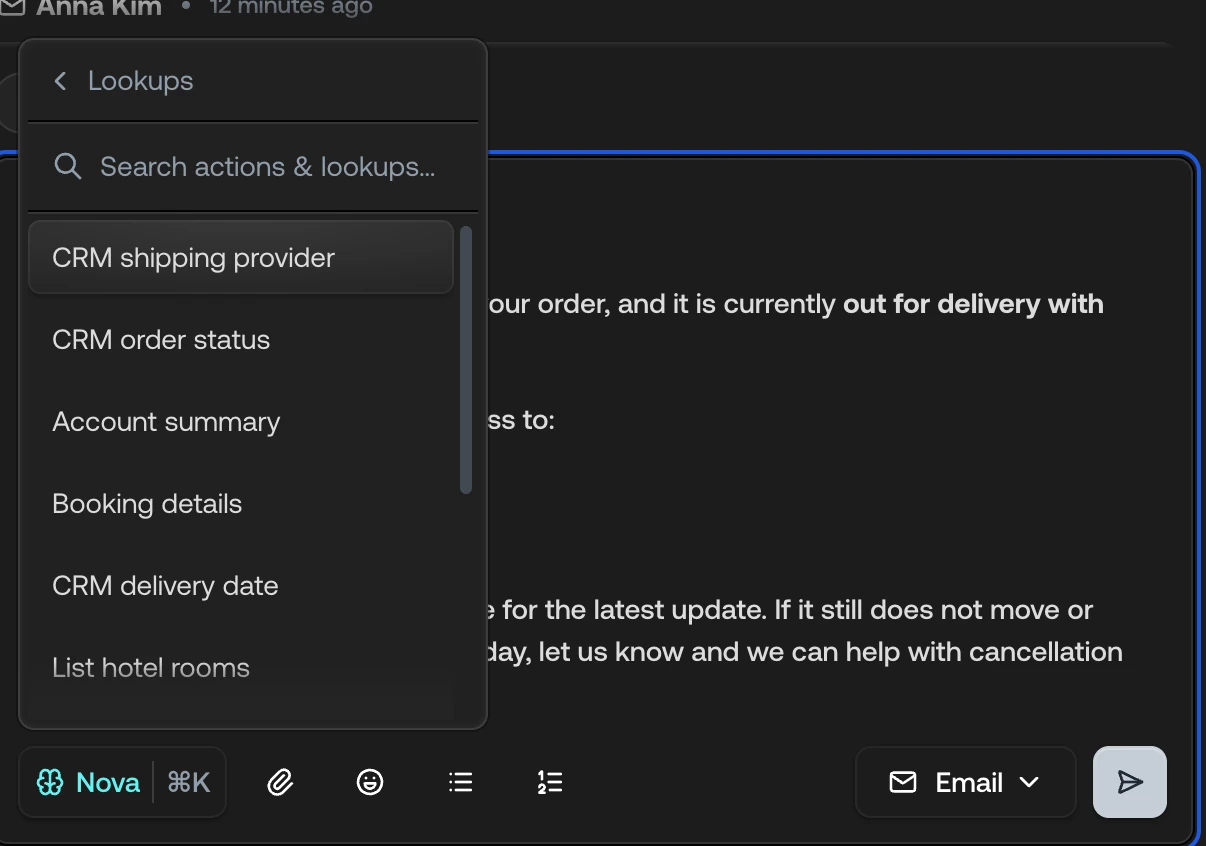This screenshot has height=846, width=1206.
Task: Insert a numbered list
Action: 550,782
